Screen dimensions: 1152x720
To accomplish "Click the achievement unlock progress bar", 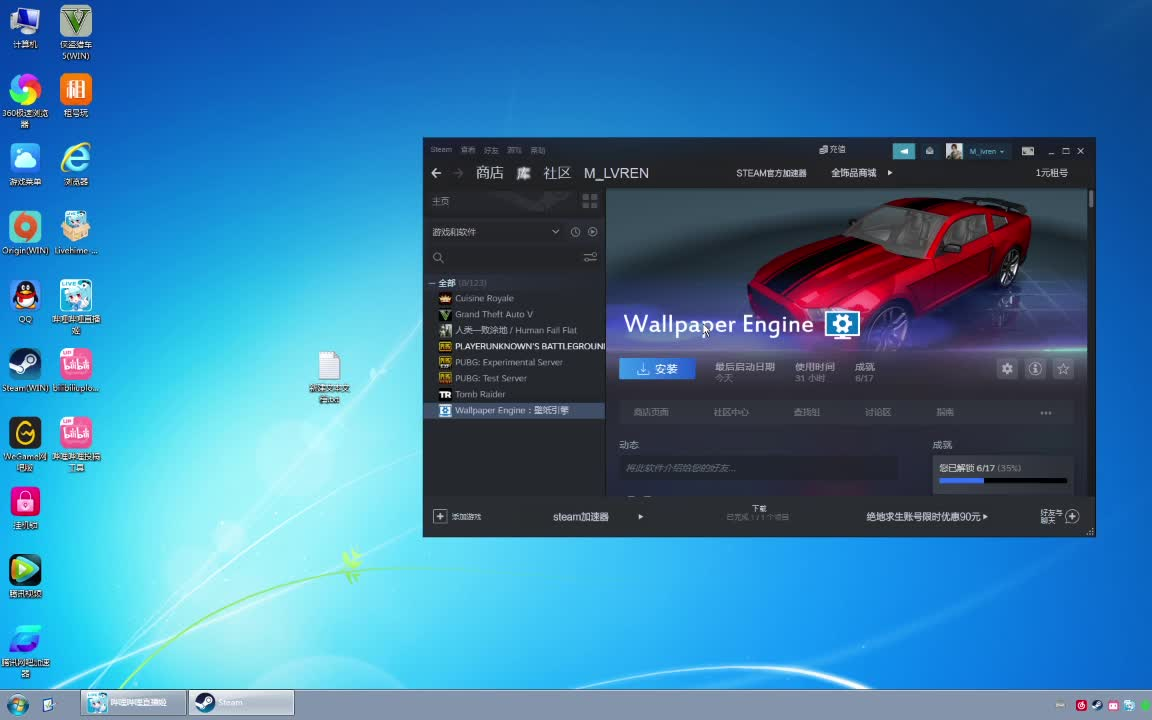I will point(1002,481).
